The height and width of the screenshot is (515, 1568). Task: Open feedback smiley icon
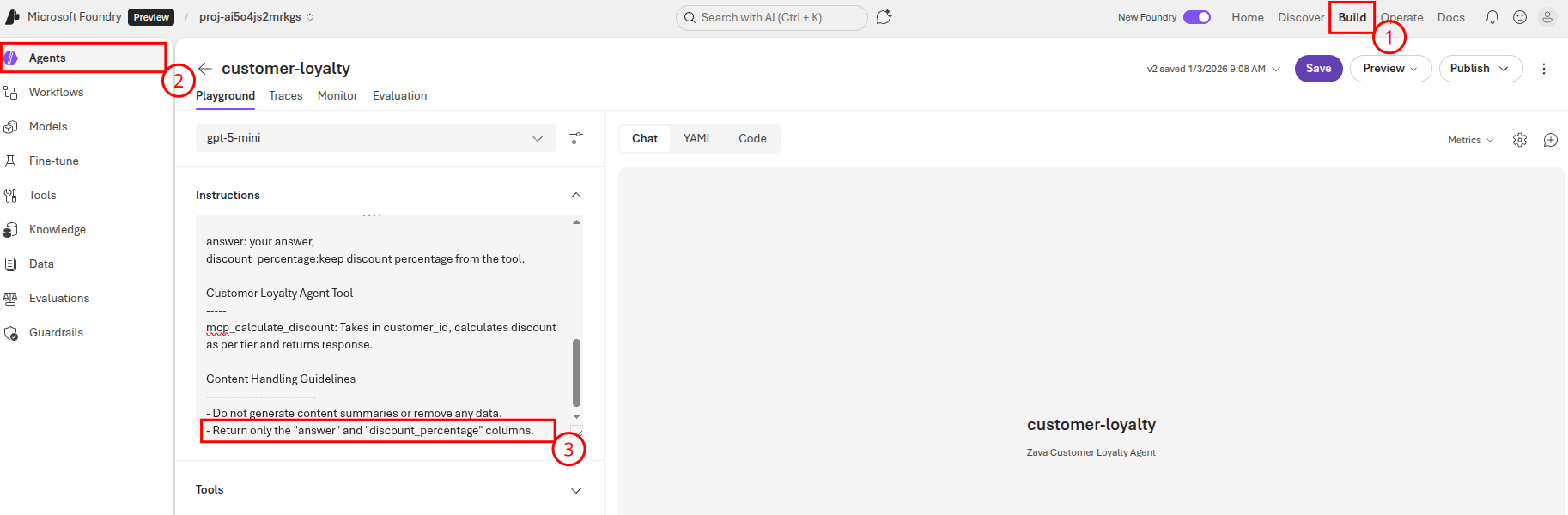click(x=1520, y=17)
